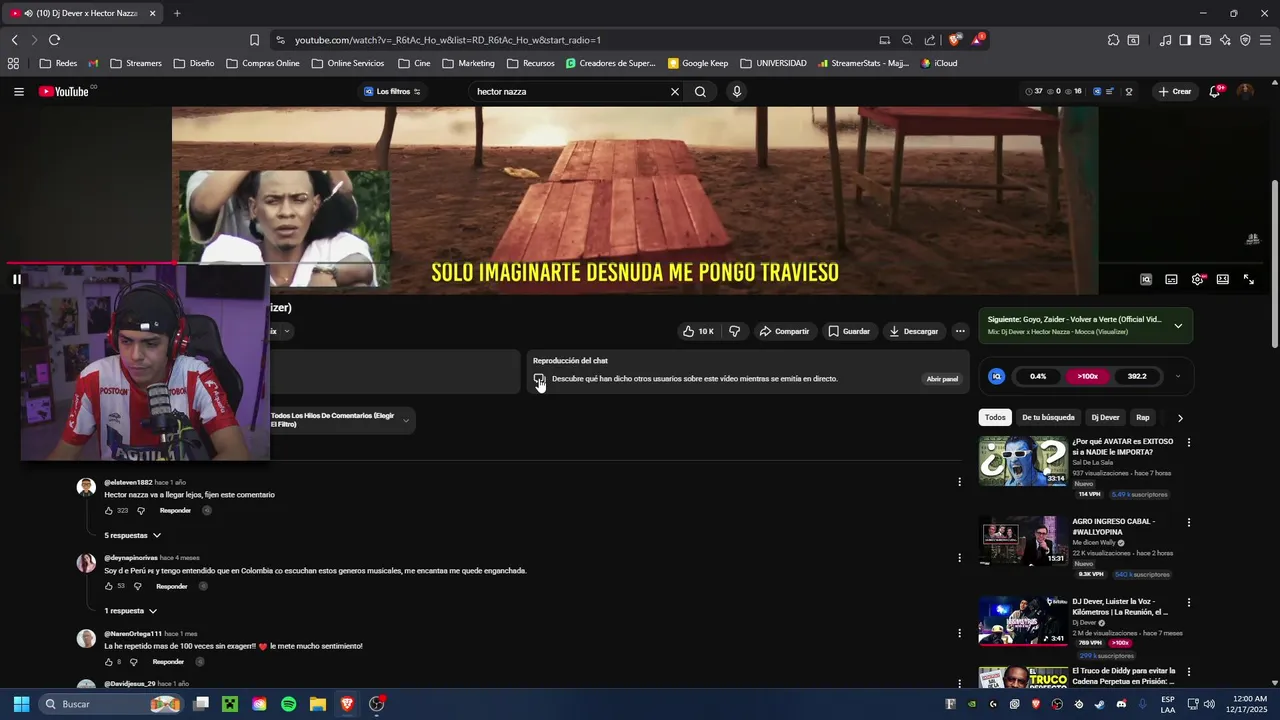Click the video progress bar
This screenshot has height=720, width=1280.
tap(635, 264)
